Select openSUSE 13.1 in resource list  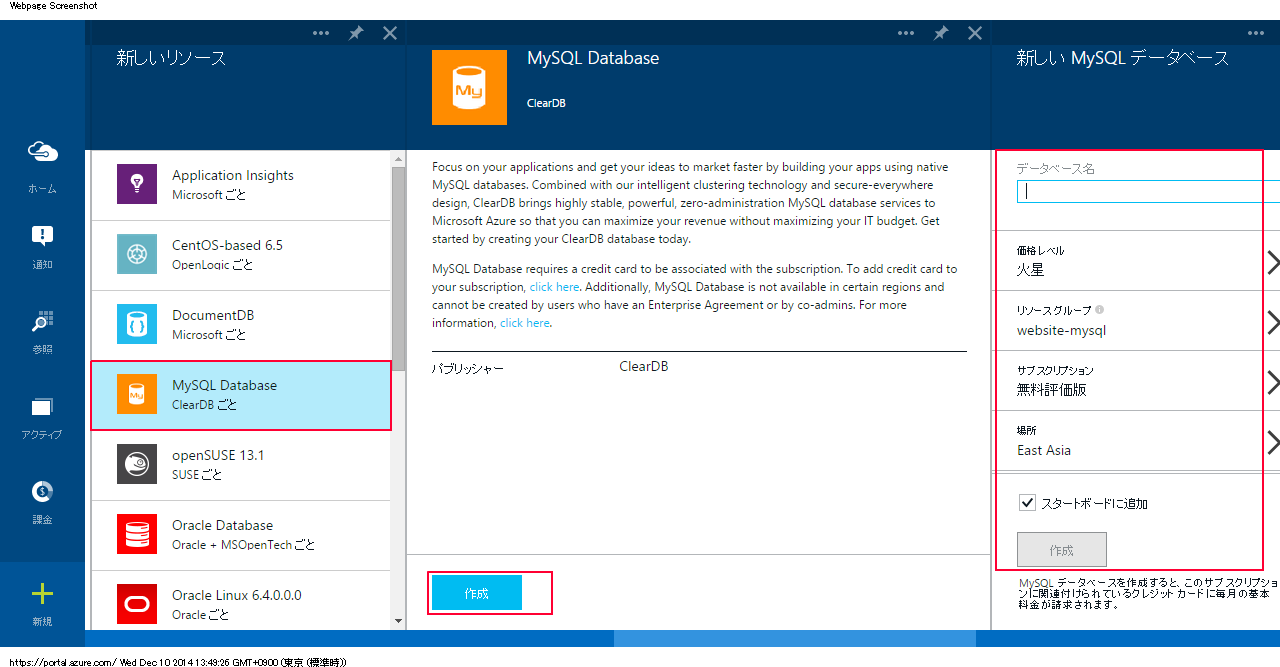point(241,465)
